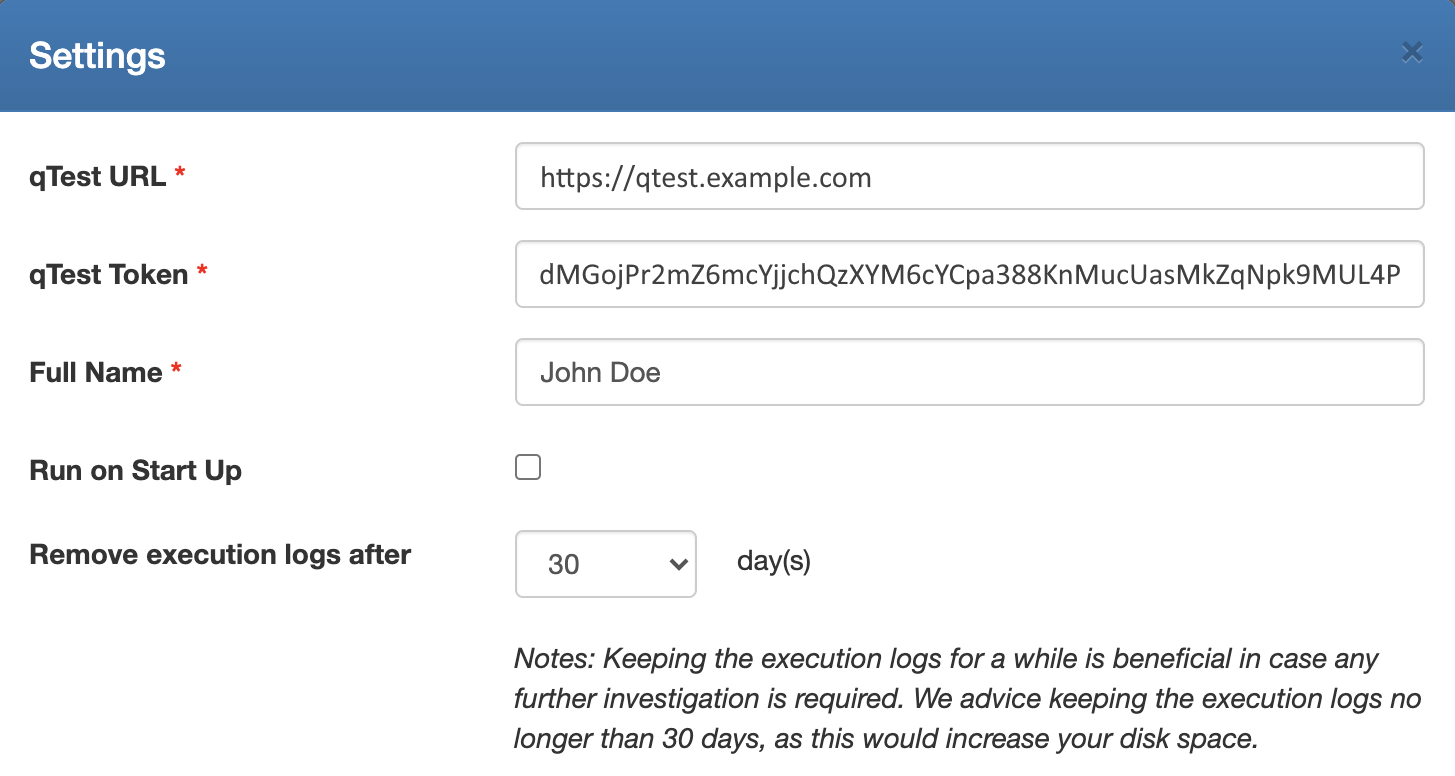1455x776 pixels.
Task: Click the Remove execution logs after label
Action: point(220,554)
